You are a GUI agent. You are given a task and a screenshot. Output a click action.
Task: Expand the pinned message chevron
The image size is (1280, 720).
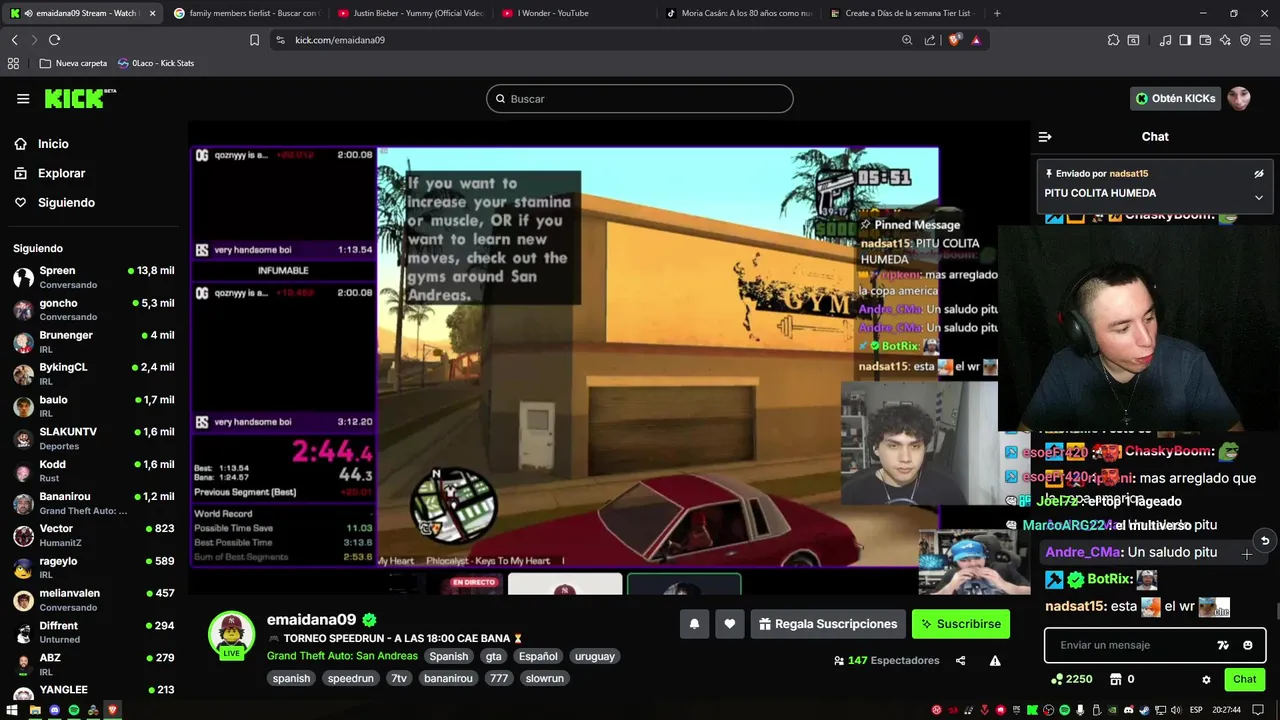1259,197
